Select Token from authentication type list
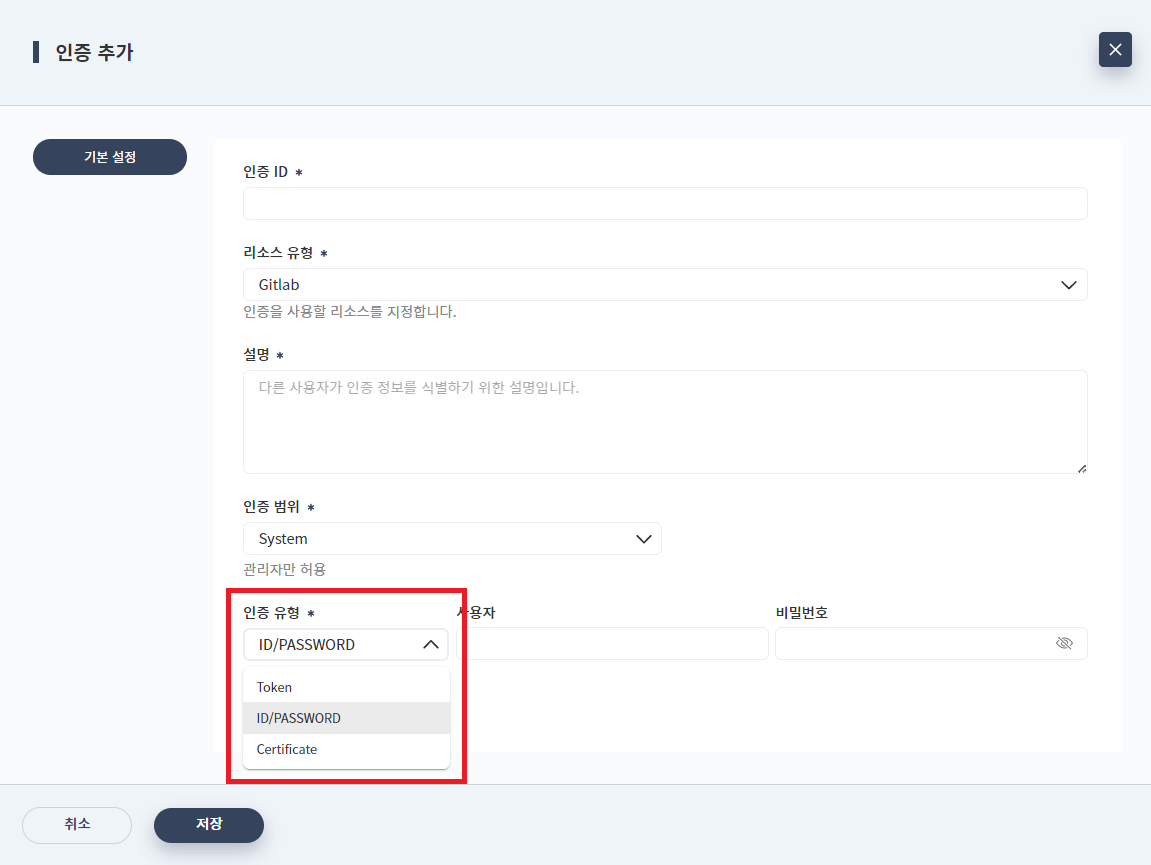Image resolution: width=1151 pixels, height=865 pixels. pyautogui.click(x=346, y=687)
